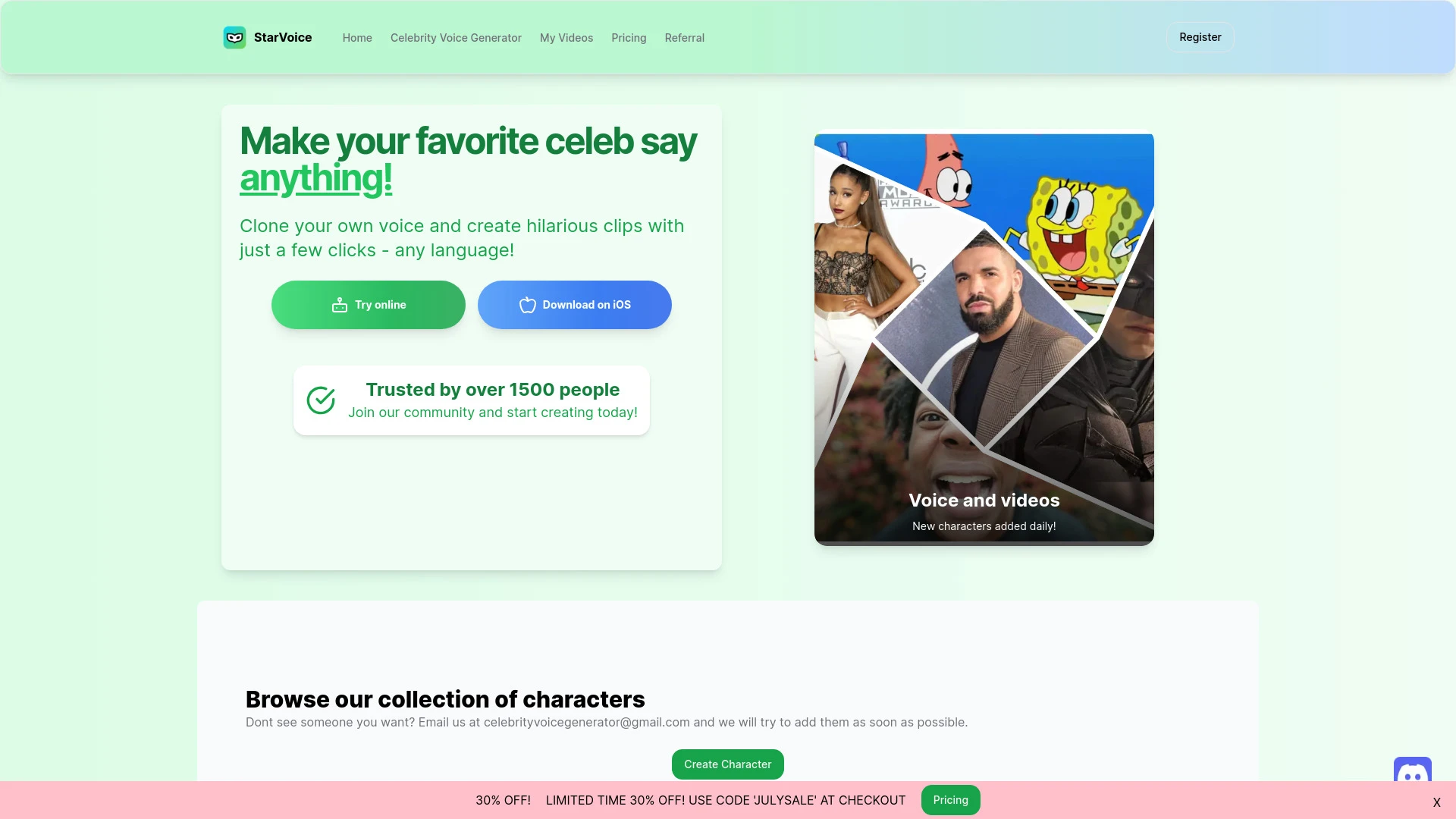Click the online tool icon on Try online button
Image resolution: width=1456 pixels, height=819 pixels.
click(339, 305)
